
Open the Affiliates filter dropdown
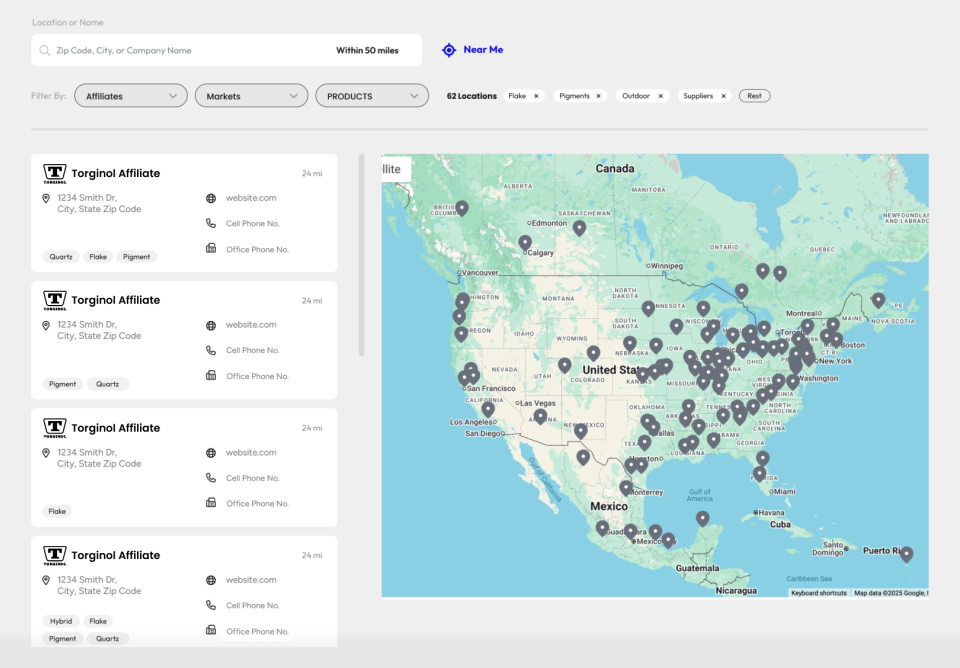[x=131, y=96]
